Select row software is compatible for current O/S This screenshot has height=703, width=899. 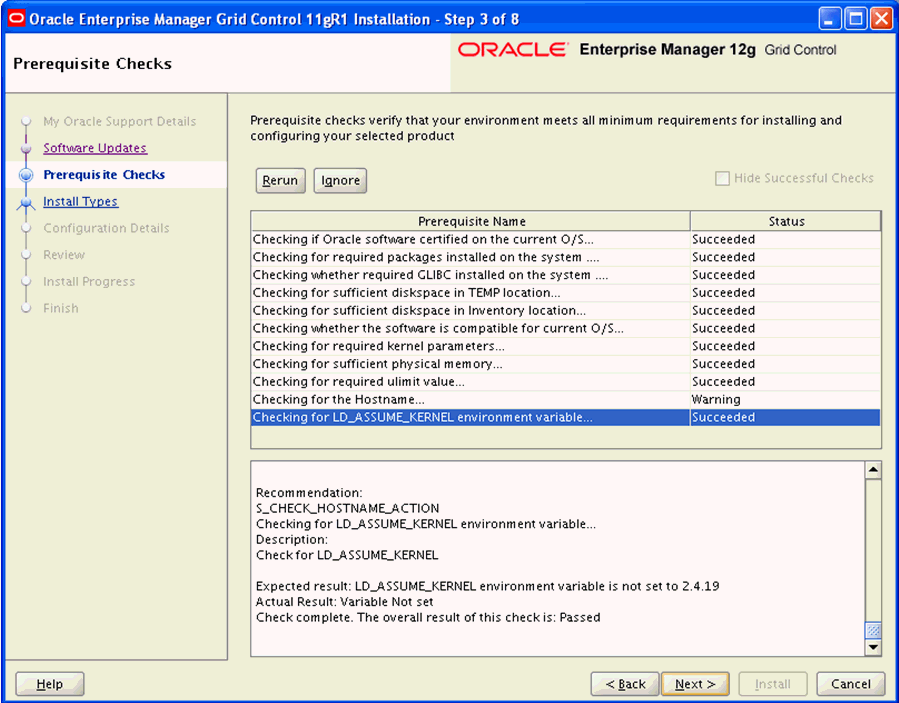point(565,329)
